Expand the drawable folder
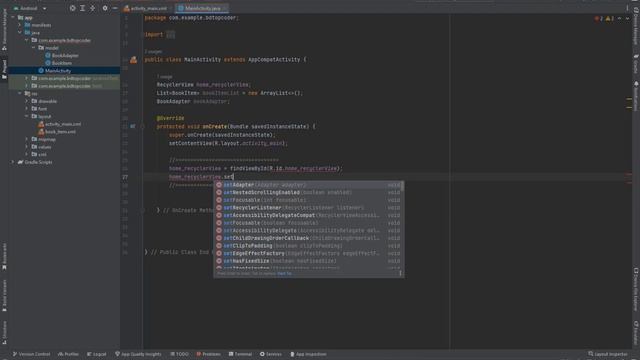 [x=27, y=101]
